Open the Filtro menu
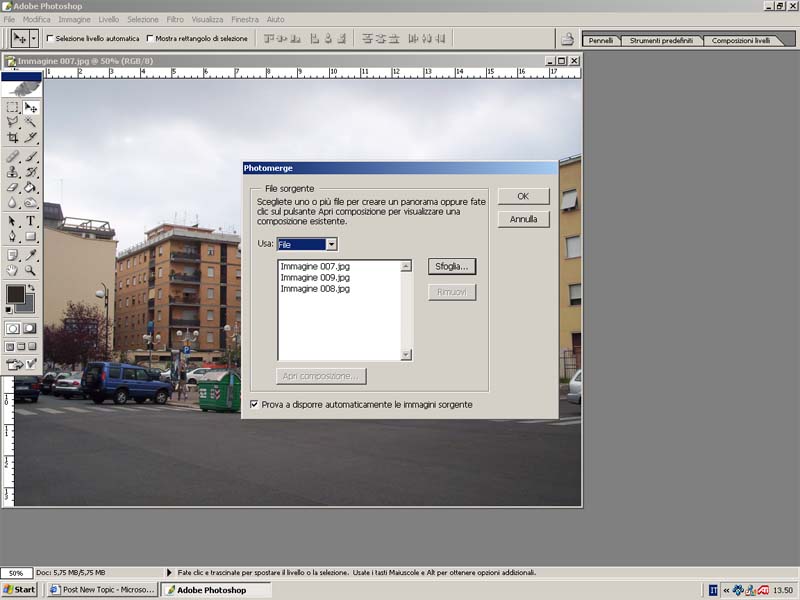The image size is (800, 600). click(x=175, y=19)
